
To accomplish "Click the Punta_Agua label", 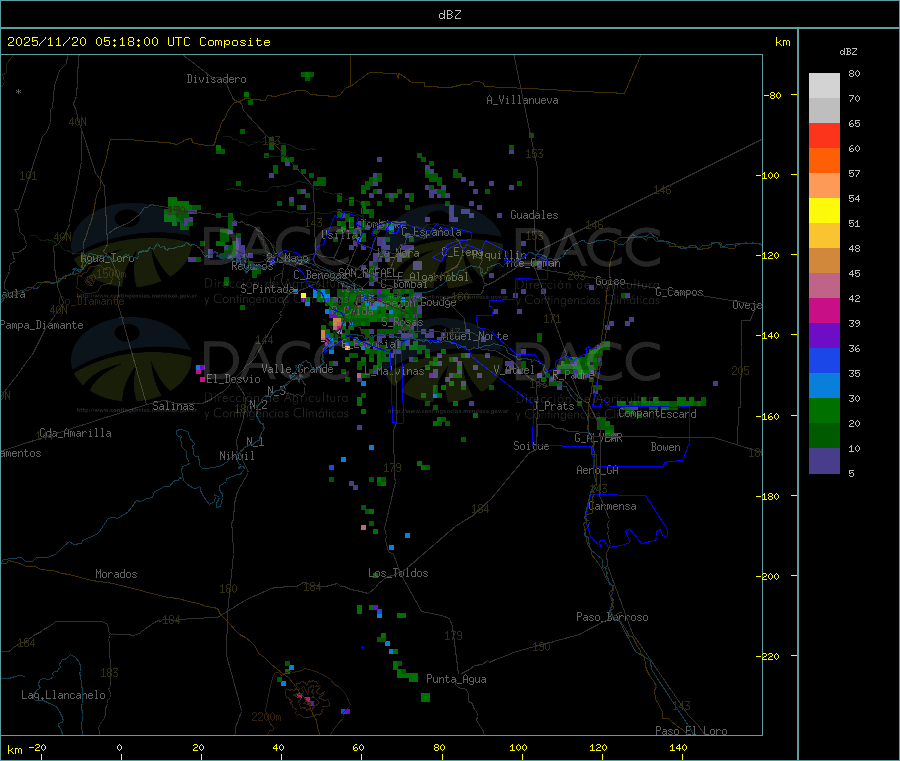I will point(456,679).
